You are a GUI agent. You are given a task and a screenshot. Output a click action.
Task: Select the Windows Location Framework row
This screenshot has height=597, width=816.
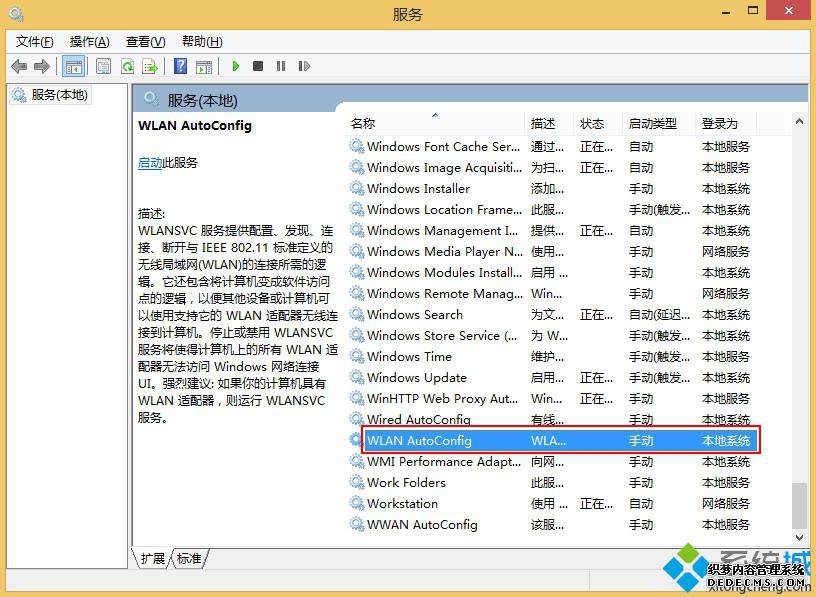point(553,210)
